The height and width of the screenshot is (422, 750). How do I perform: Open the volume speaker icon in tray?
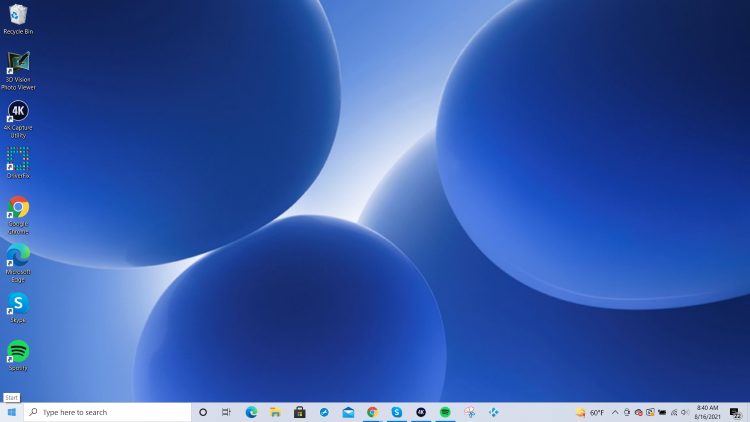tap(685, 412)
